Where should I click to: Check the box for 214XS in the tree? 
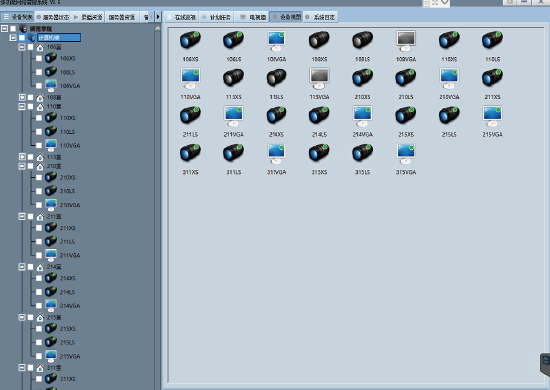39,278
